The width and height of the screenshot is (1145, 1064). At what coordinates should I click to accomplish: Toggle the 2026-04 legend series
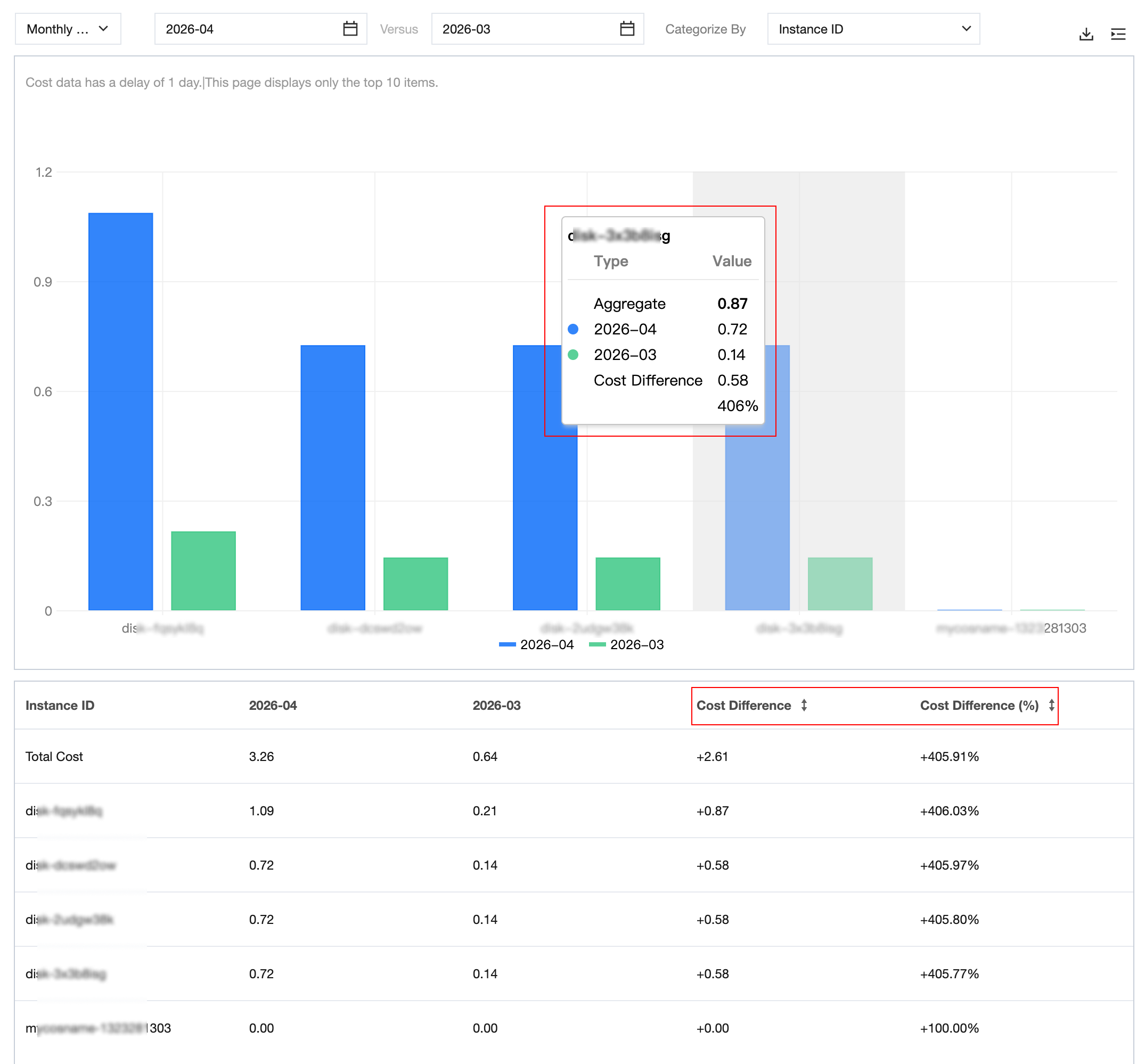[536, 645]
